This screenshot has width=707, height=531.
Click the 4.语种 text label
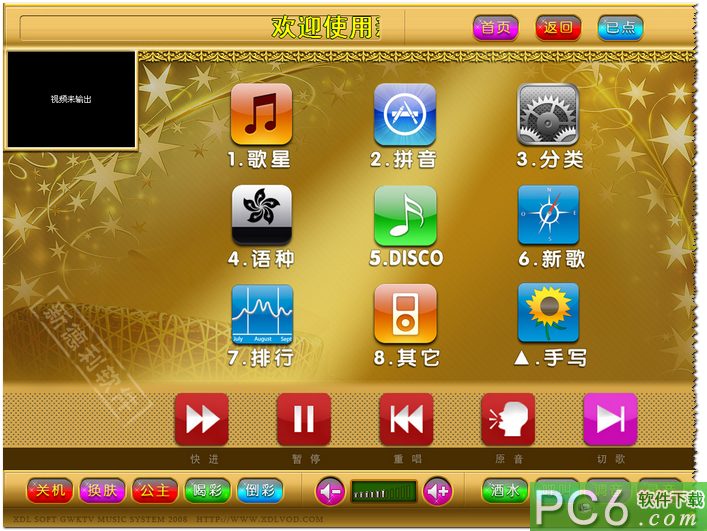pyautogui.click(x=261, y=259)
